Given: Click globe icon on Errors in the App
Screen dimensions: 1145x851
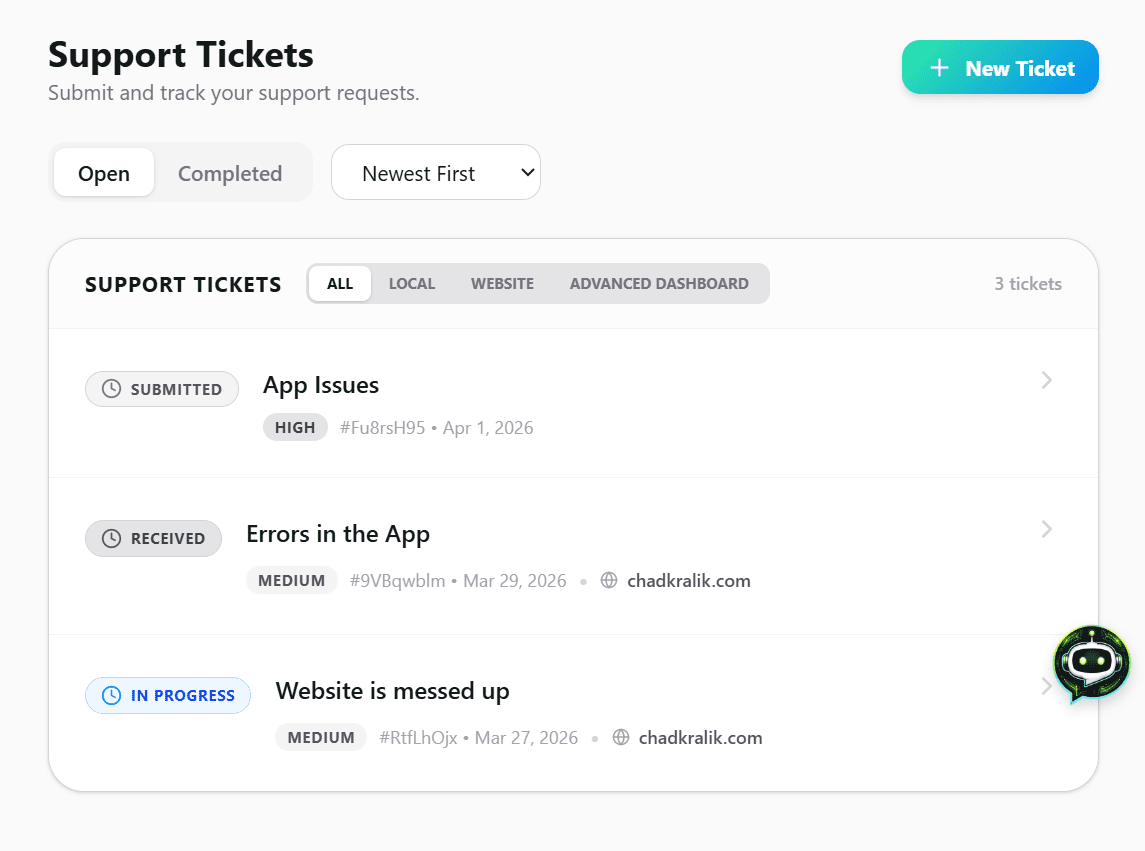Looking at the screenshot, I should coord(609,580).
